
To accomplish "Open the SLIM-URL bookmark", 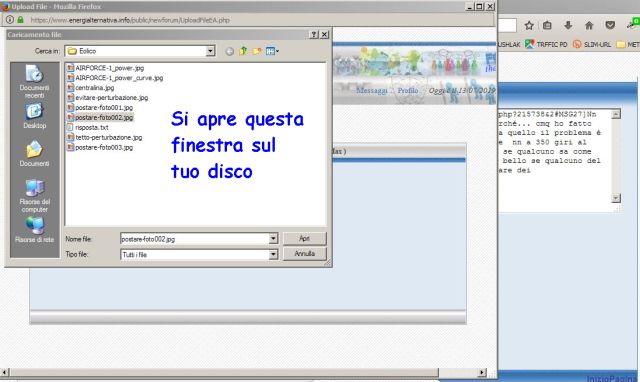I will pos(592,44).
